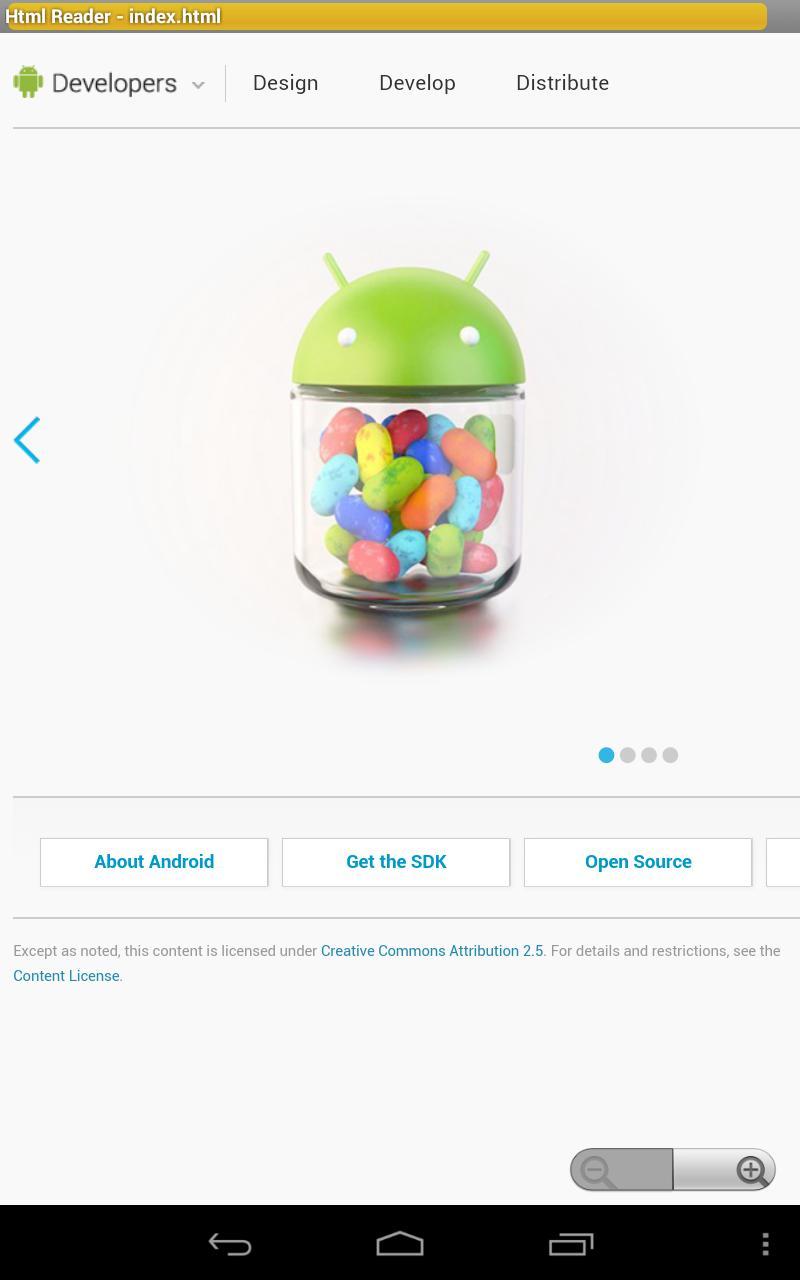
Task: Click the Open Source button
Action: click(x=638, y=862)
